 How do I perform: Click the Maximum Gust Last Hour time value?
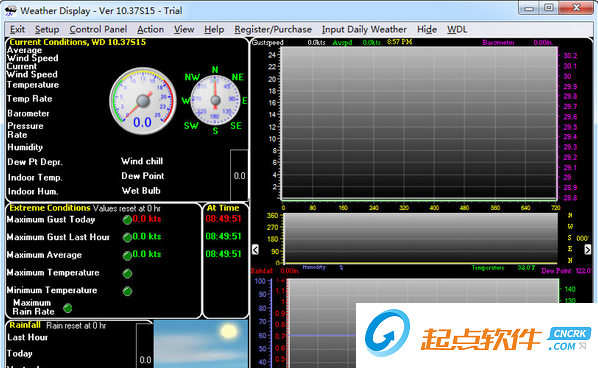point(223,236)
